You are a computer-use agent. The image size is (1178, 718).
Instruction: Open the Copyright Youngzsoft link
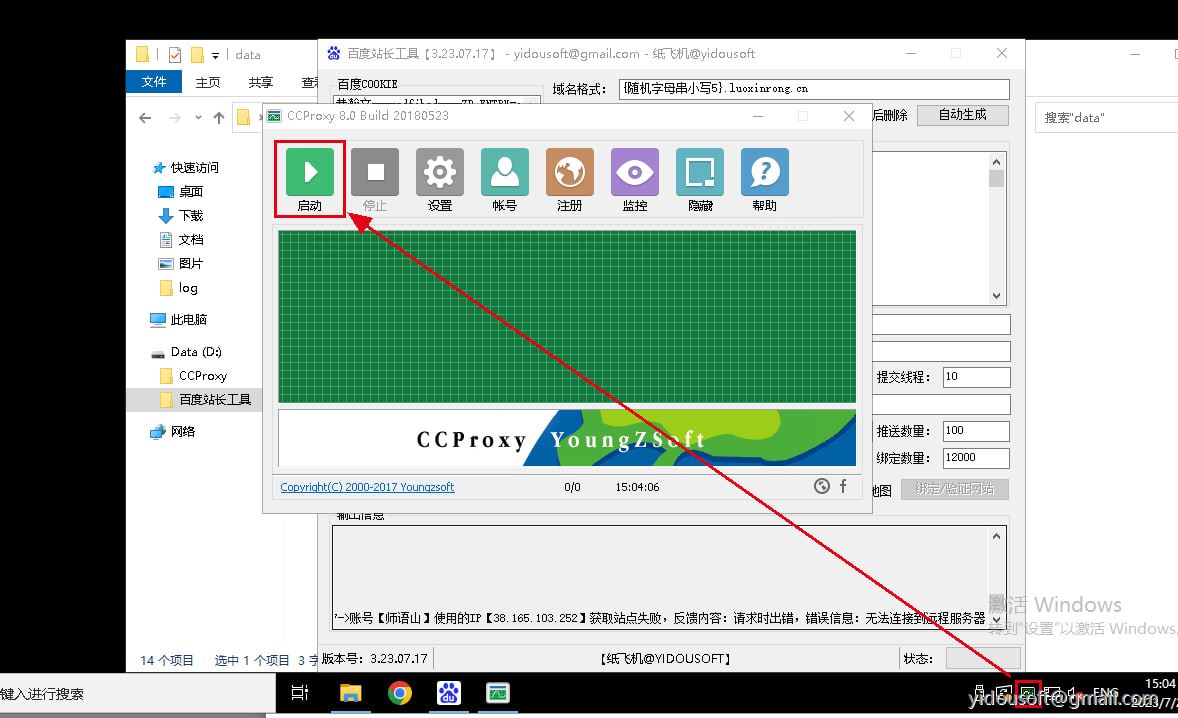coord(367,487)
